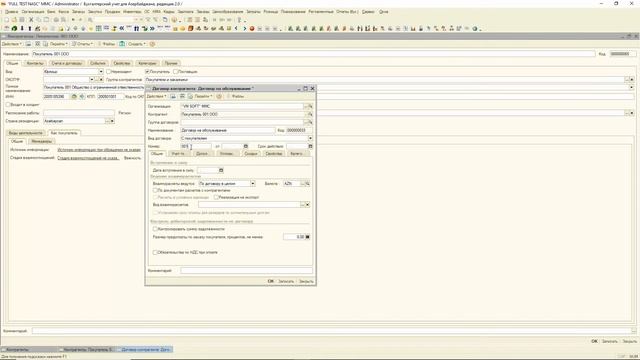Switch to Виды деятельности tab
Screen dimensions: 640x360
[26, 133]
